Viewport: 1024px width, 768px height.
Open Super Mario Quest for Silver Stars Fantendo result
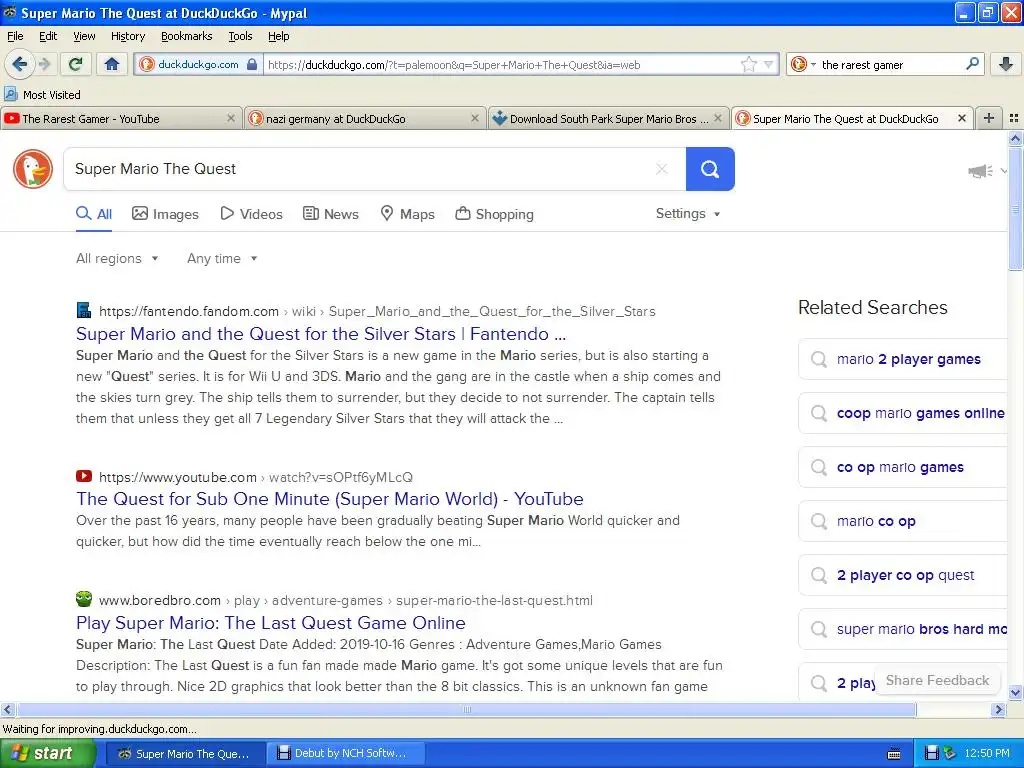[321, 334]
